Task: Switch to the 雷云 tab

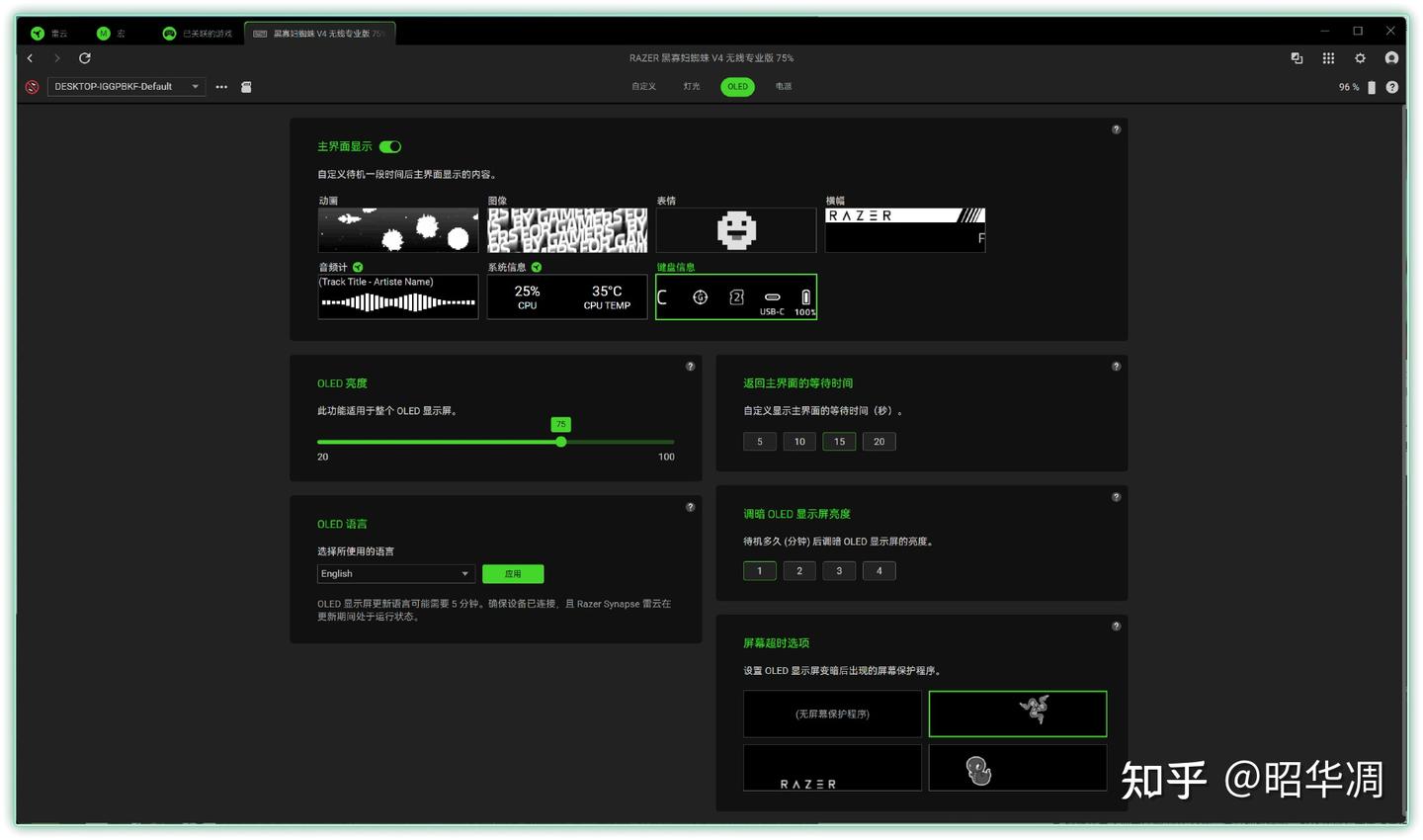Action: pyautogui.click(x=49, y=34)
